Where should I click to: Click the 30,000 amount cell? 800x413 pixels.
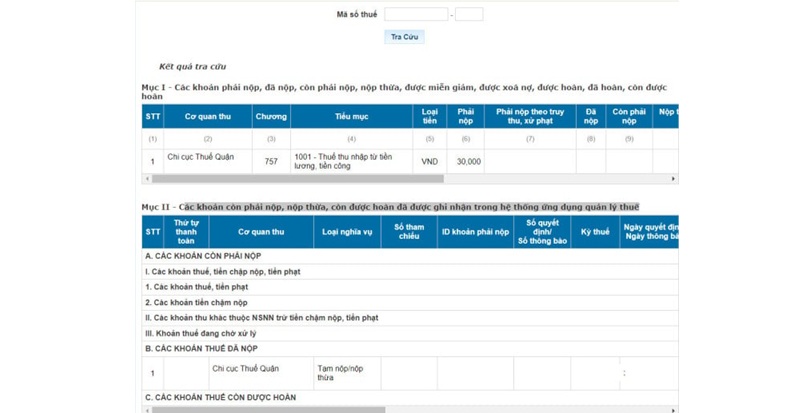pos(468,161)
